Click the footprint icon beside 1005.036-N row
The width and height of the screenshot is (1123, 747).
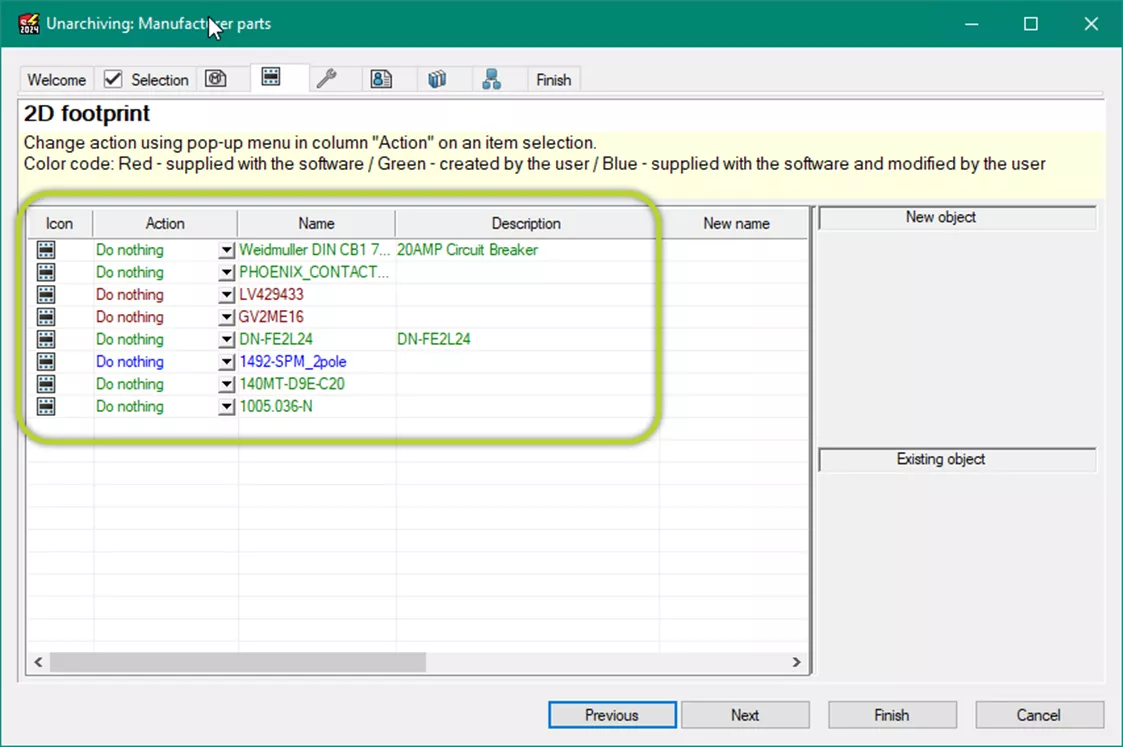pyautogui.click(x=46, y=406)
